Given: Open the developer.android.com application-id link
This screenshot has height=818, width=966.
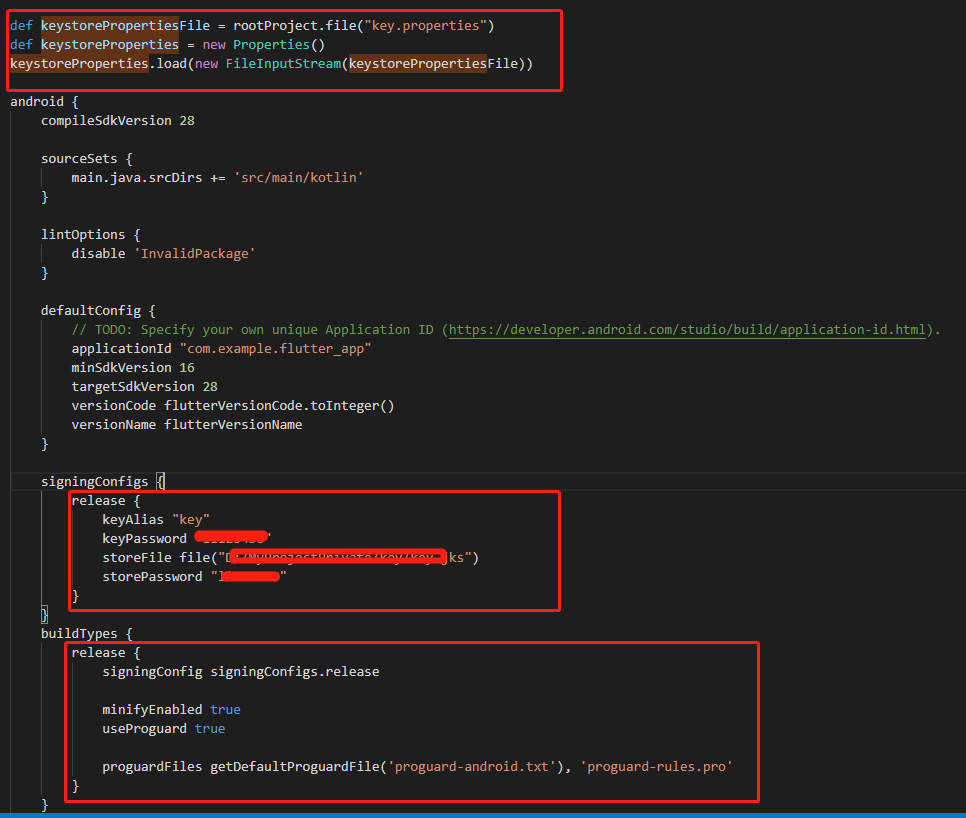Looking at the screenshot, I should [687, 330].
